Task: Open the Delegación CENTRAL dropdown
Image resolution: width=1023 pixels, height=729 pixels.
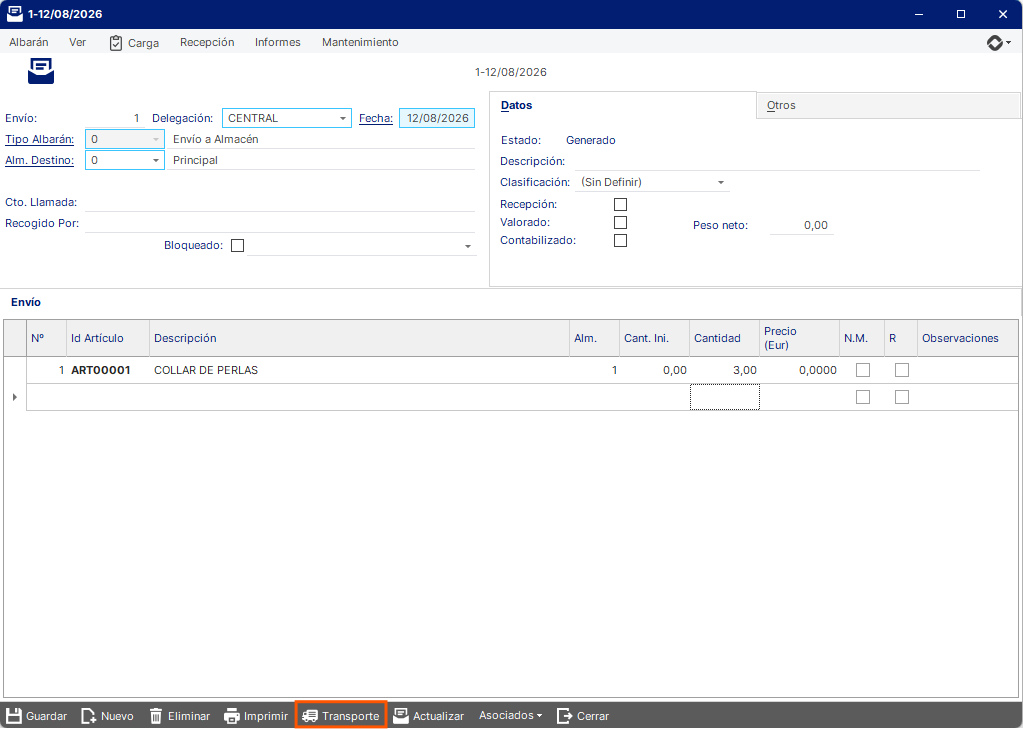Action: [x=343, y=118]
